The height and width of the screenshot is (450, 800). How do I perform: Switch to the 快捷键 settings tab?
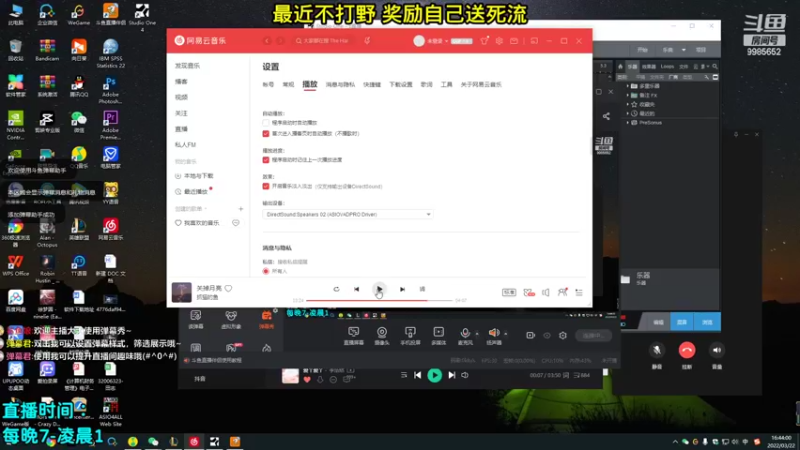pos(372,85)
